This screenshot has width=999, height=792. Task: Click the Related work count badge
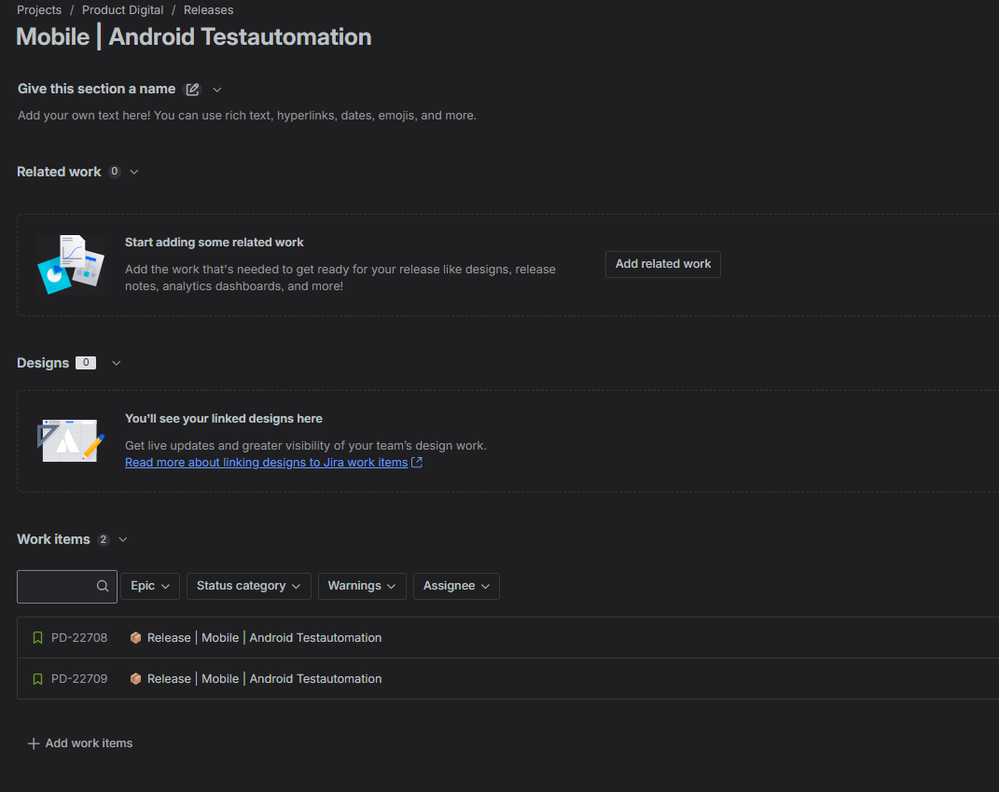click(115, 171)
